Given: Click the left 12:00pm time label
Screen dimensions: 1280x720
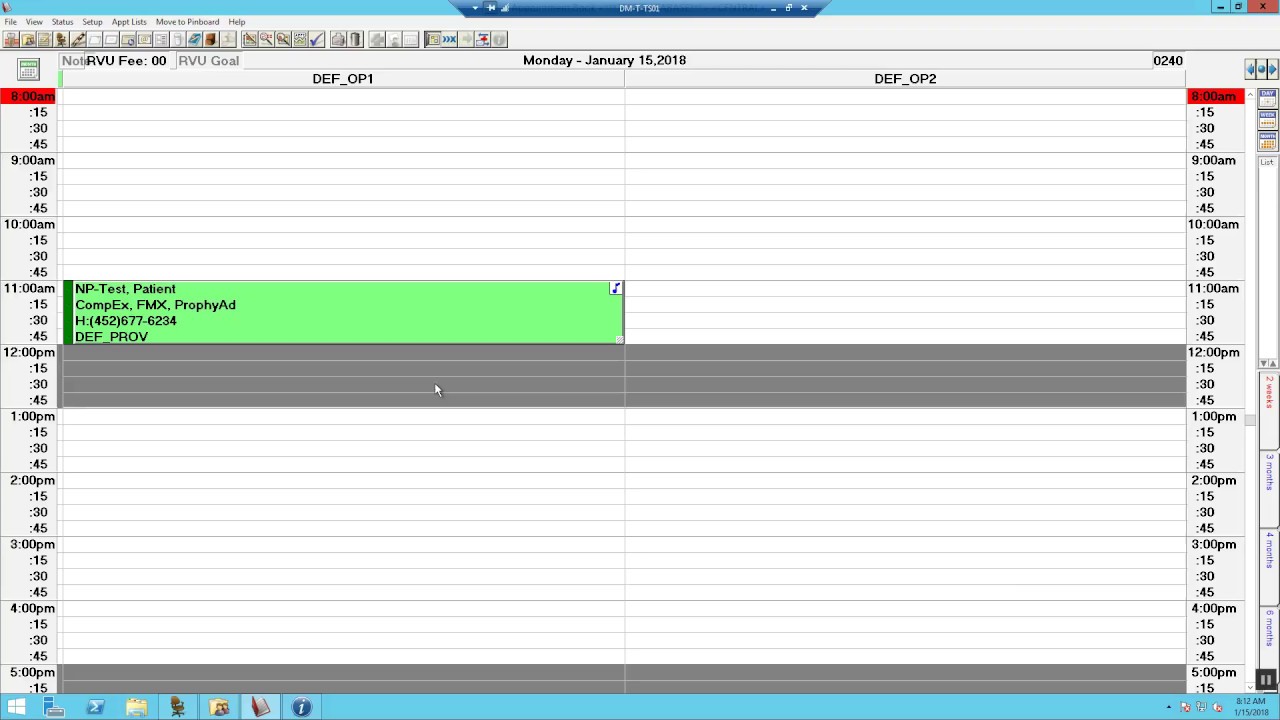Looking at the screenshot, I should 29,352.
